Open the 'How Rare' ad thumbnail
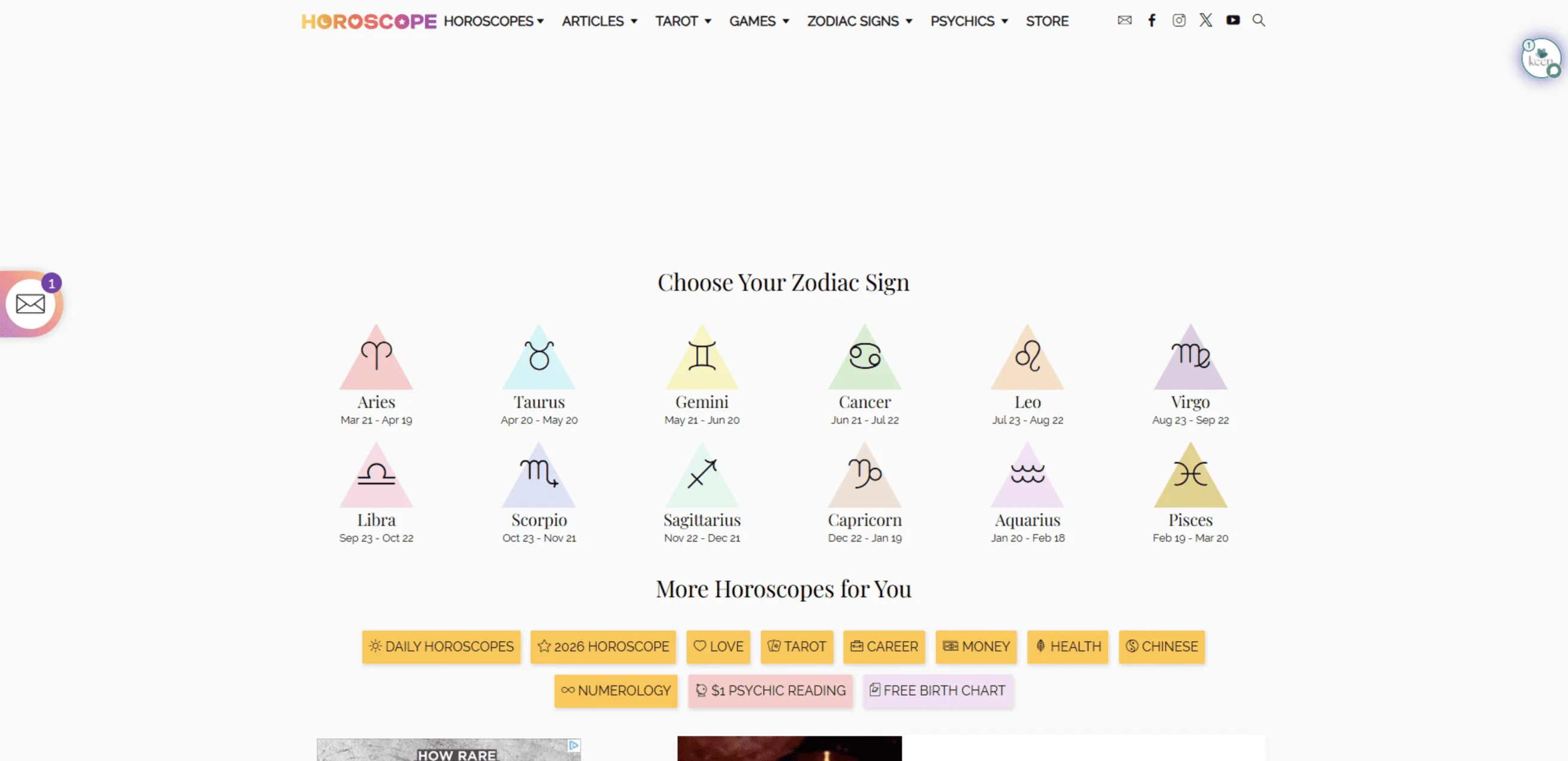This screenshot has width=1568, height=761. 448,750
